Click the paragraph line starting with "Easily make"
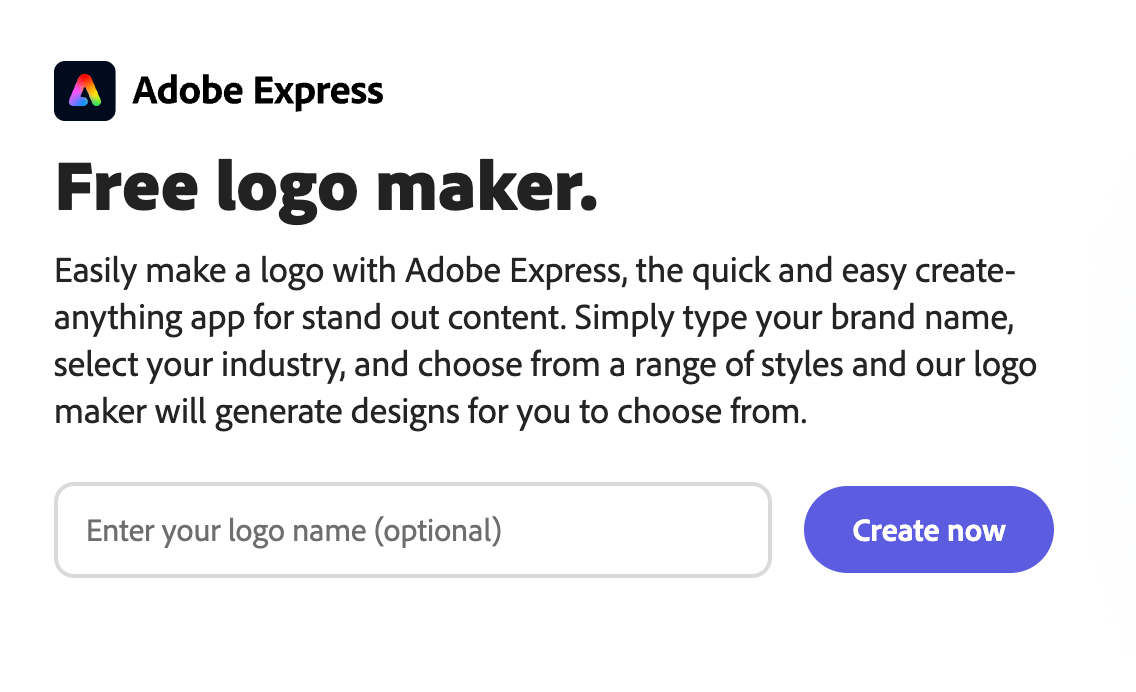 [535, 271]
